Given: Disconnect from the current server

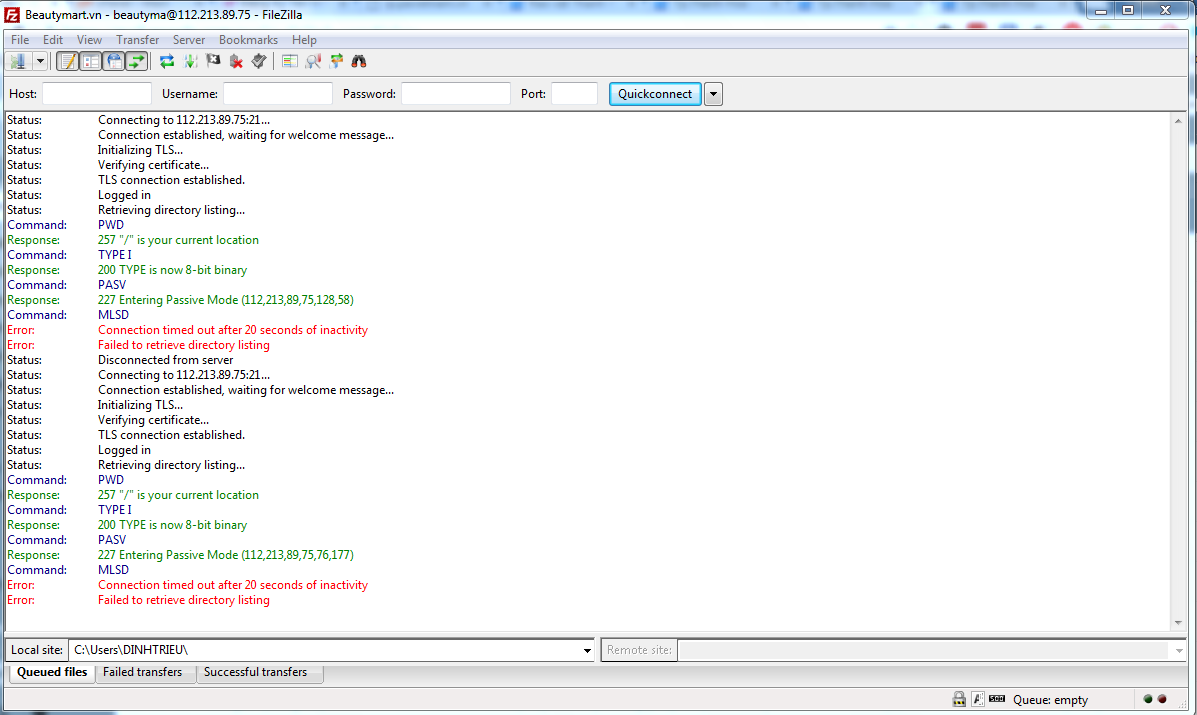Looking at the screenshot, I should coord(236,61).
